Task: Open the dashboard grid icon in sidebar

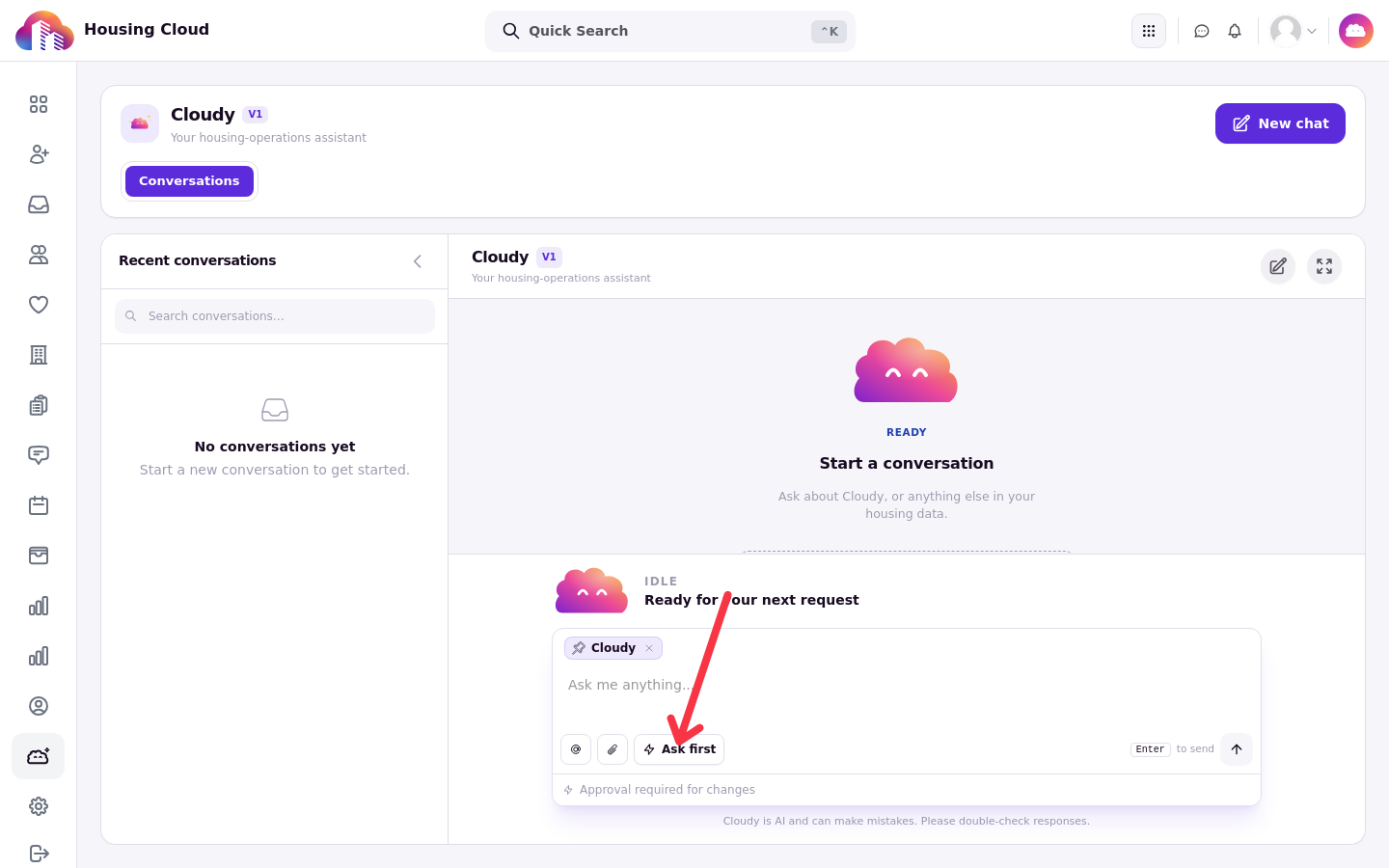Action: tap(39, 104)
